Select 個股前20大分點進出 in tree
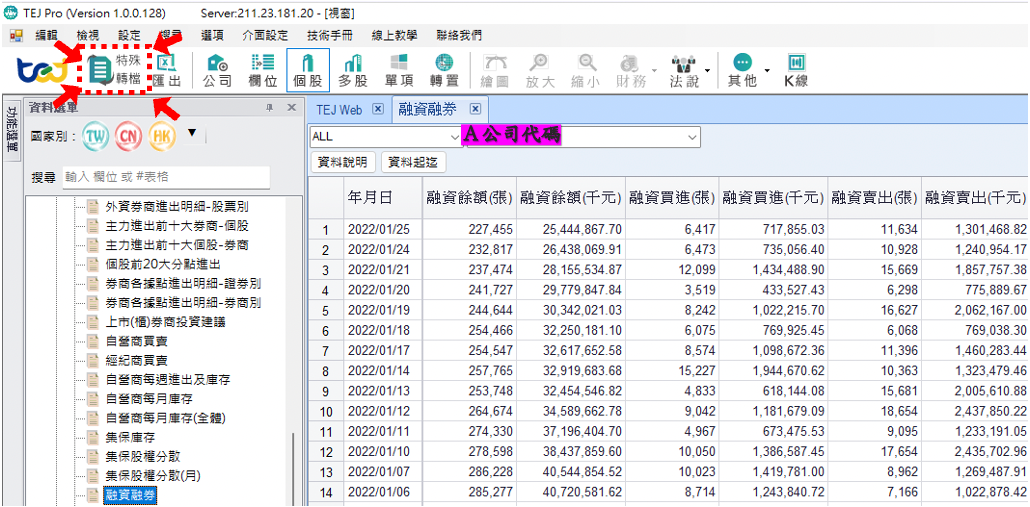Viewport: 1030px width, 507px height. 162,264
